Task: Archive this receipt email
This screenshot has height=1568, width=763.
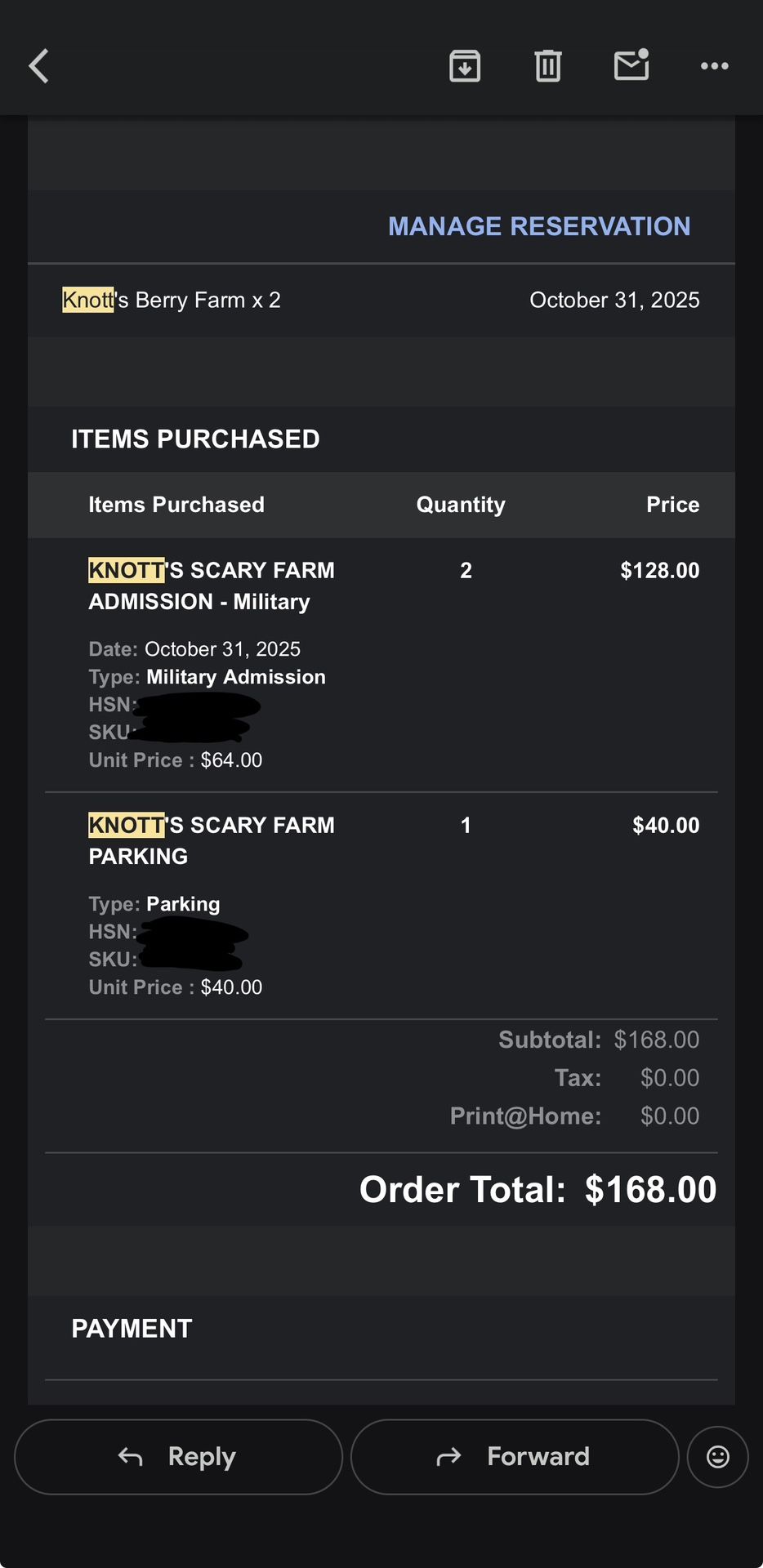Action: [464, 66]
